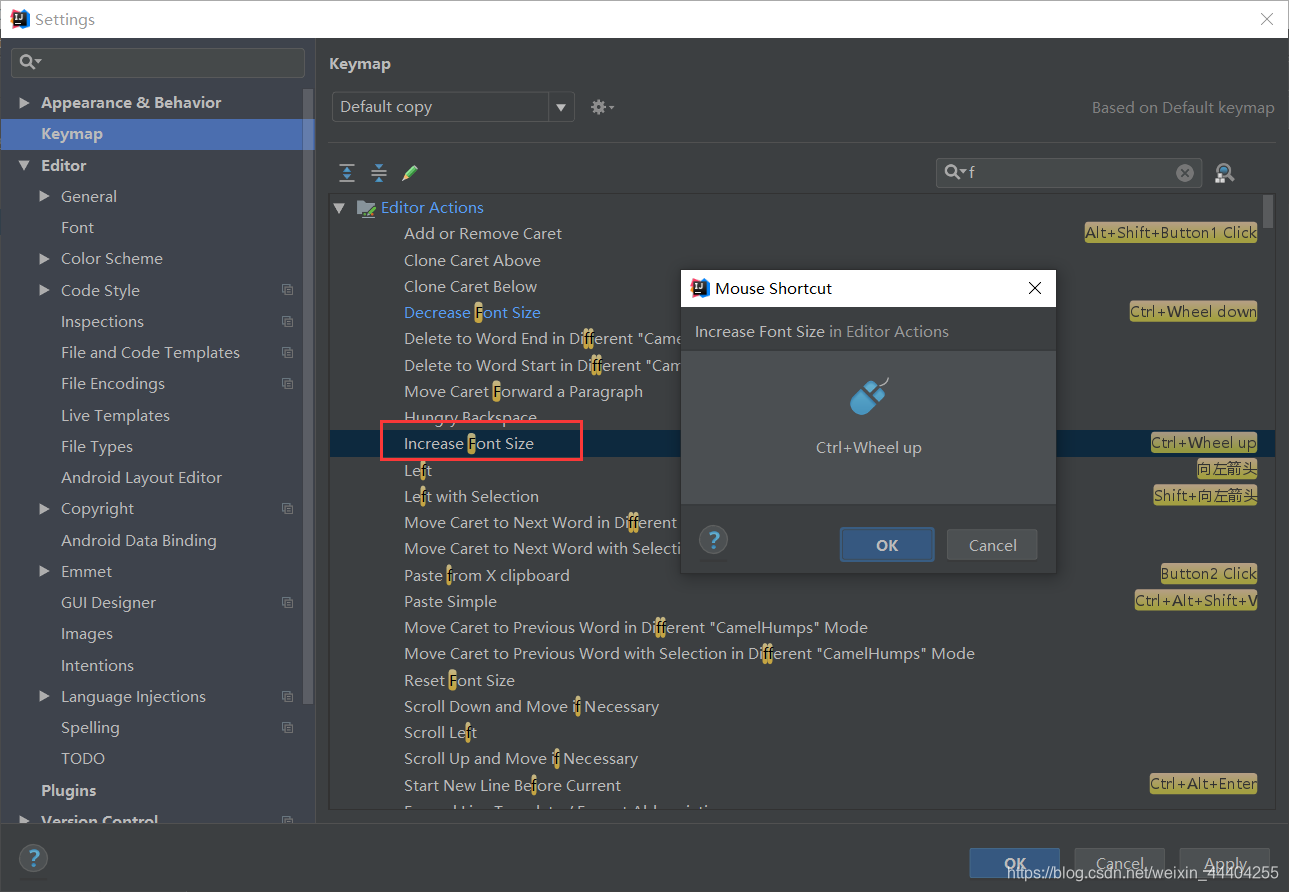Close the Mouse Shortcut dialog
Viewport: 1289px width, 892px height.
(1035, 288)
